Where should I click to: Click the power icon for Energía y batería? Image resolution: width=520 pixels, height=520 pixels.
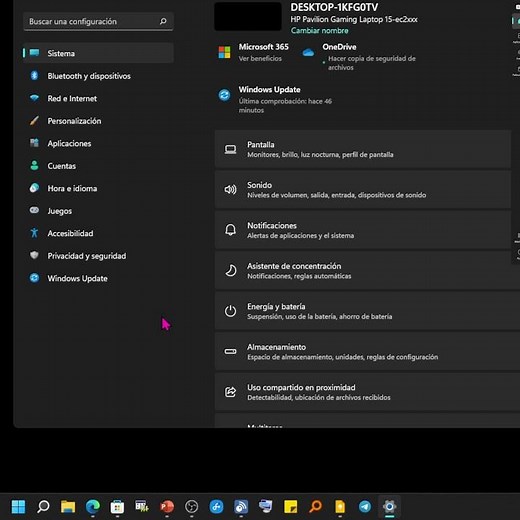click(x=230, y=311)
